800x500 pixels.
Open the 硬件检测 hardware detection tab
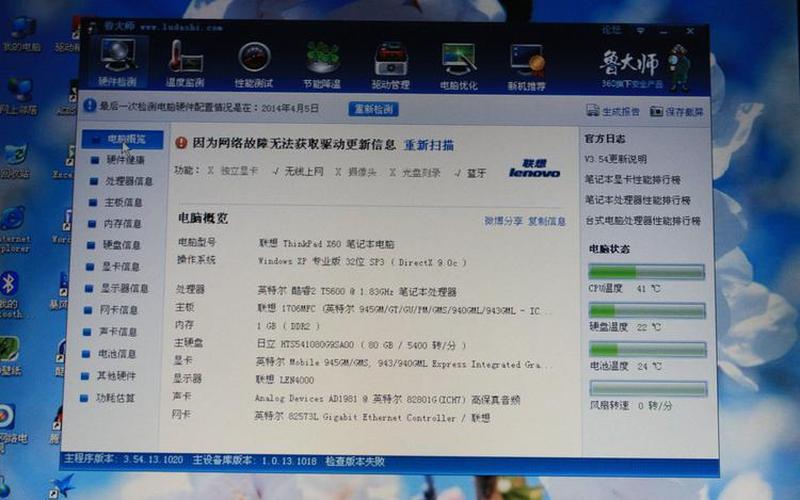click(118, 62)
